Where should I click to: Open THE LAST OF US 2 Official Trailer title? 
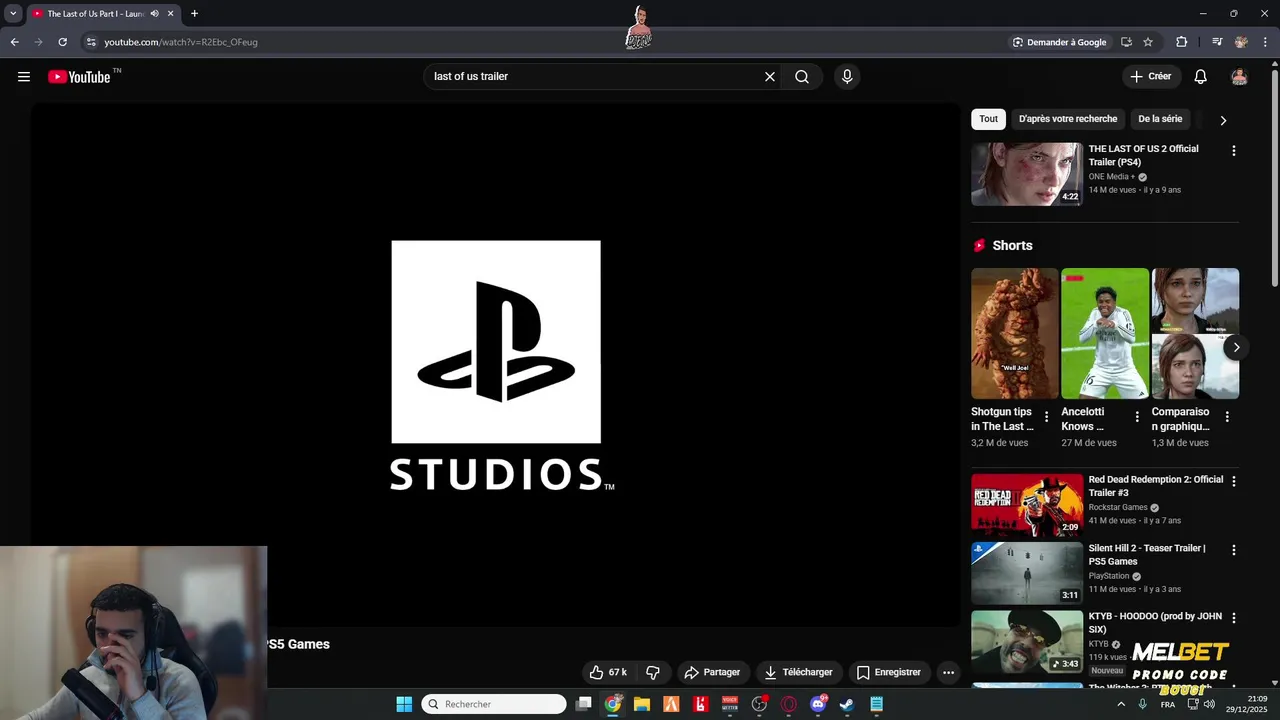tap(1143, 155)
